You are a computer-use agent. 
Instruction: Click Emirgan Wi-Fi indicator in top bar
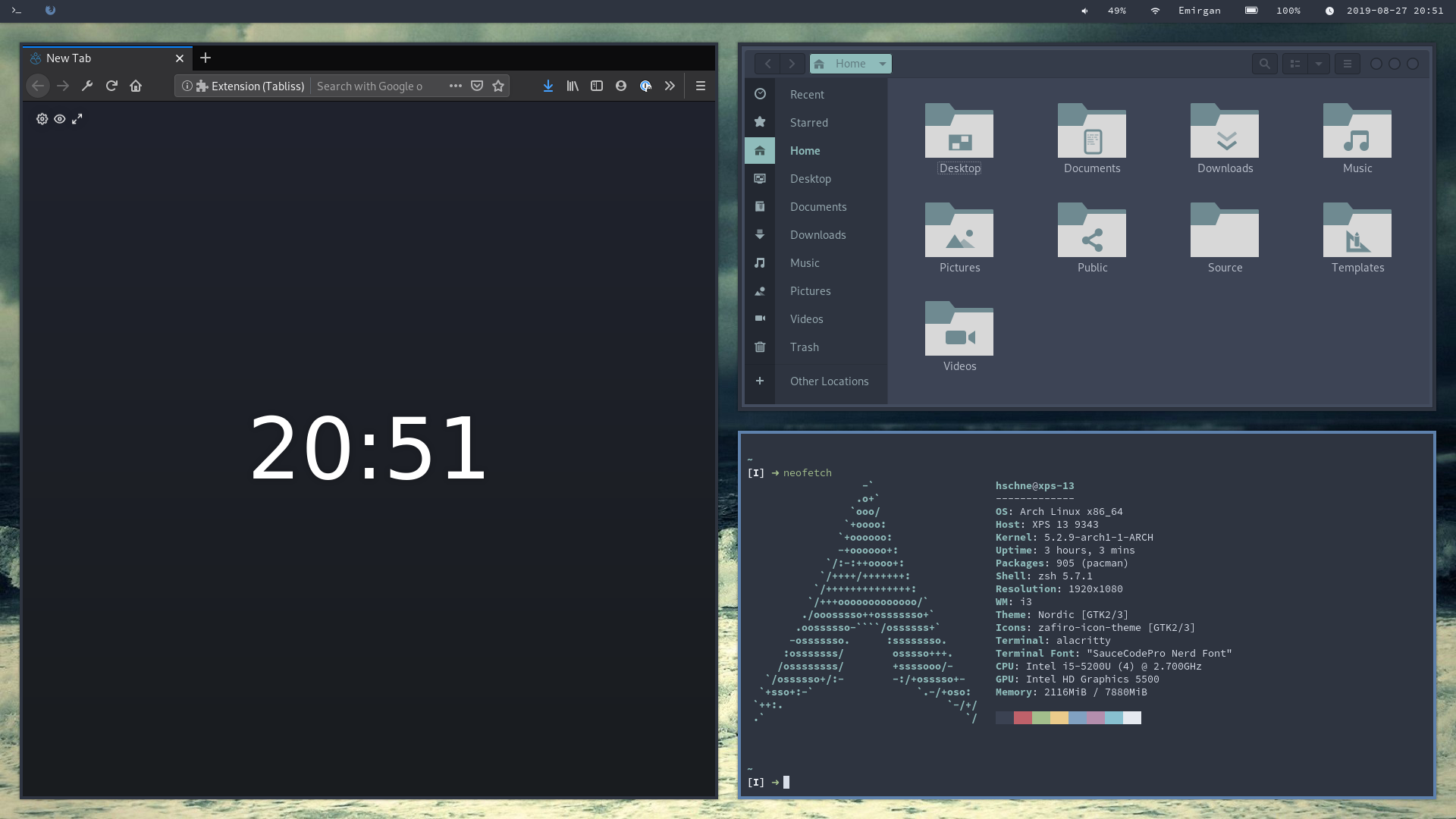pyautogui.click(x=1185, y=11)
